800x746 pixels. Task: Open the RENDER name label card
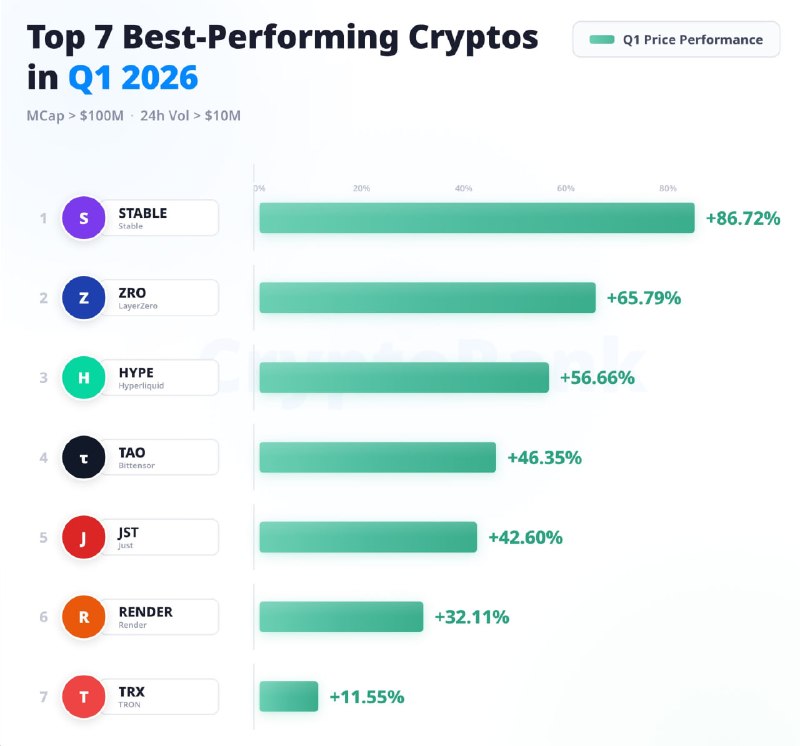pyautogui.click(x=159, y=617)
